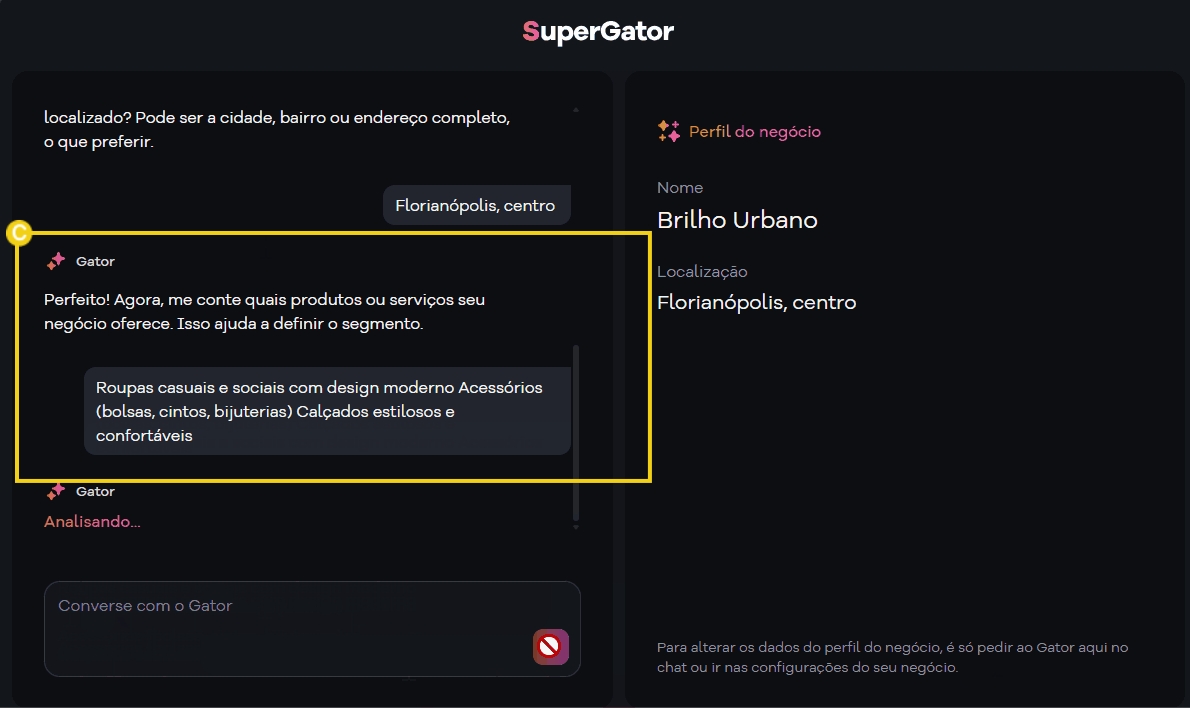Click Gator's "Perfeito! Agora, me conte" message
The height and width of the screenshot is (708, 1190).
264,312
